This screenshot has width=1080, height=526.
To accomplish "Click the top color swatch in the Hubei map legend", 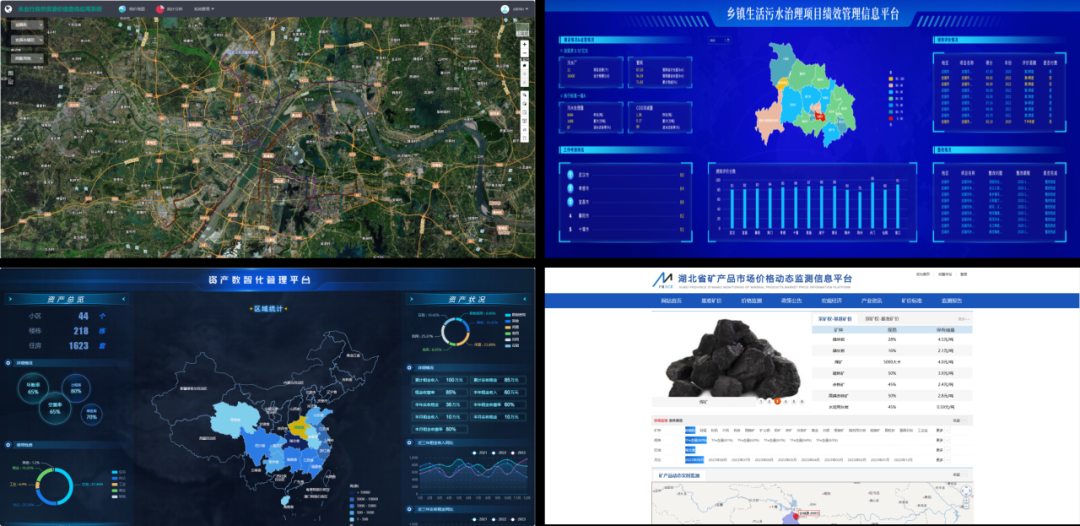I will tap(889, 77).
